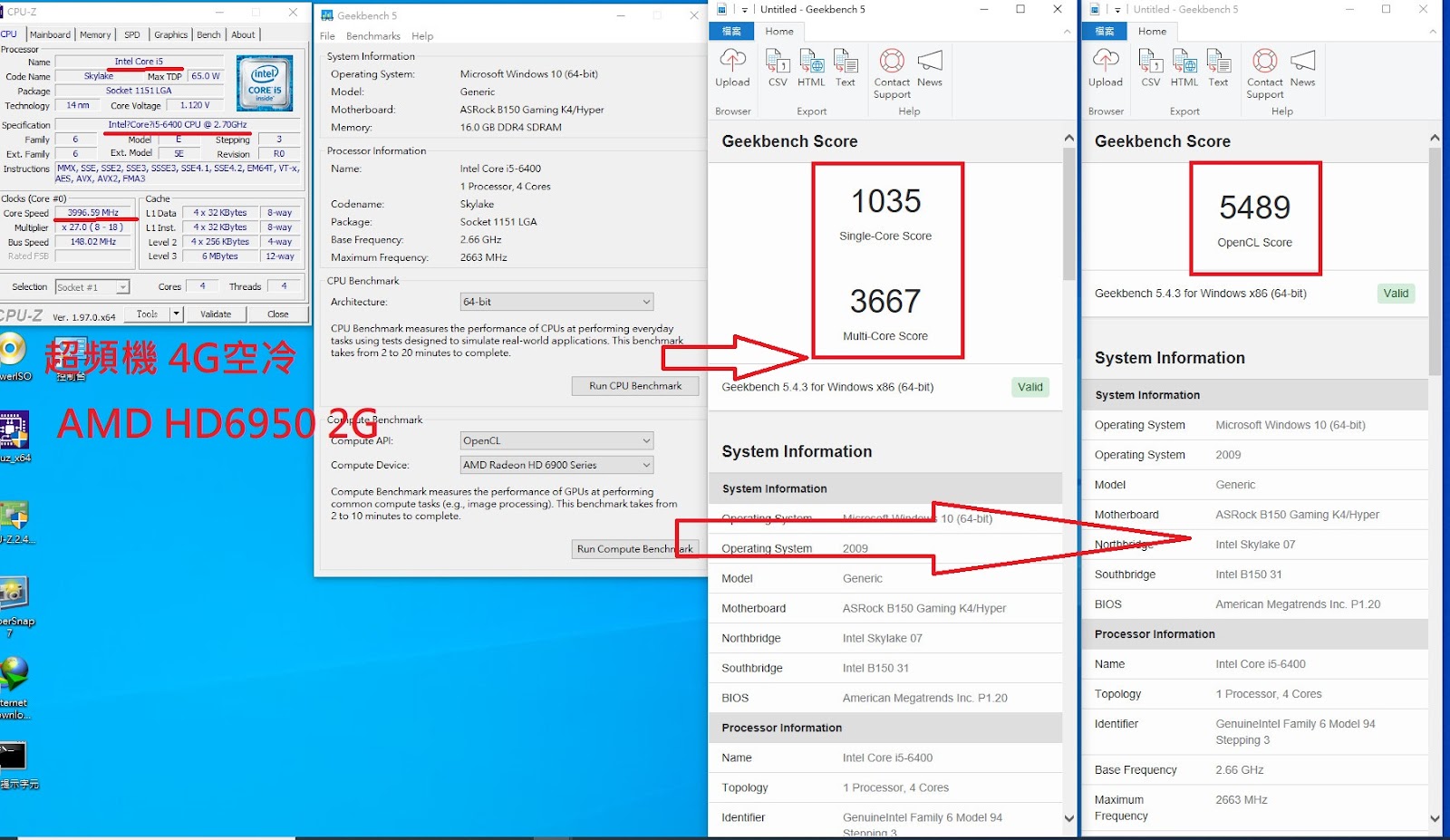
Task: Open Architecture 64-bit dropdown
Action: pos(556,302)
